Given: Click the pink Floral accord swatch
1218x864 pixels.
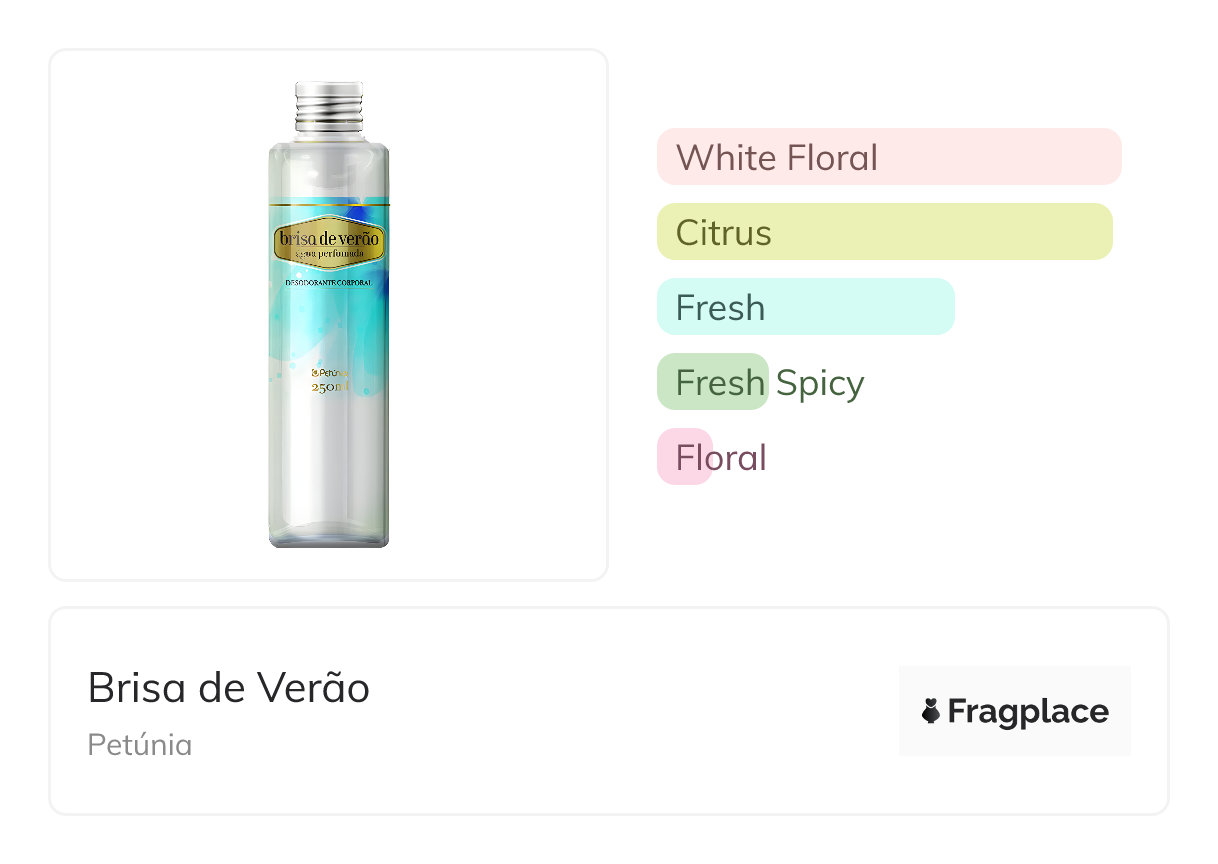Looking at the screenshot, I should pyautogui.click(x=684, y=457).
